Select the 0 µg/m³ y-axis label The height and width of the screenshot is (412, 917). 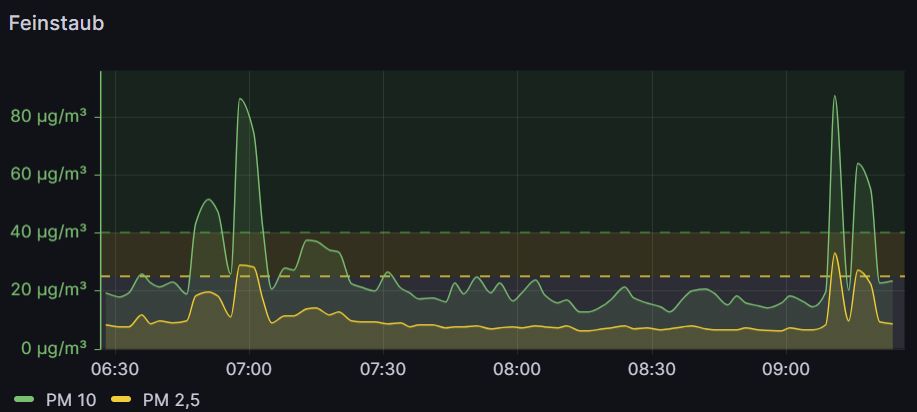(53, 349)
